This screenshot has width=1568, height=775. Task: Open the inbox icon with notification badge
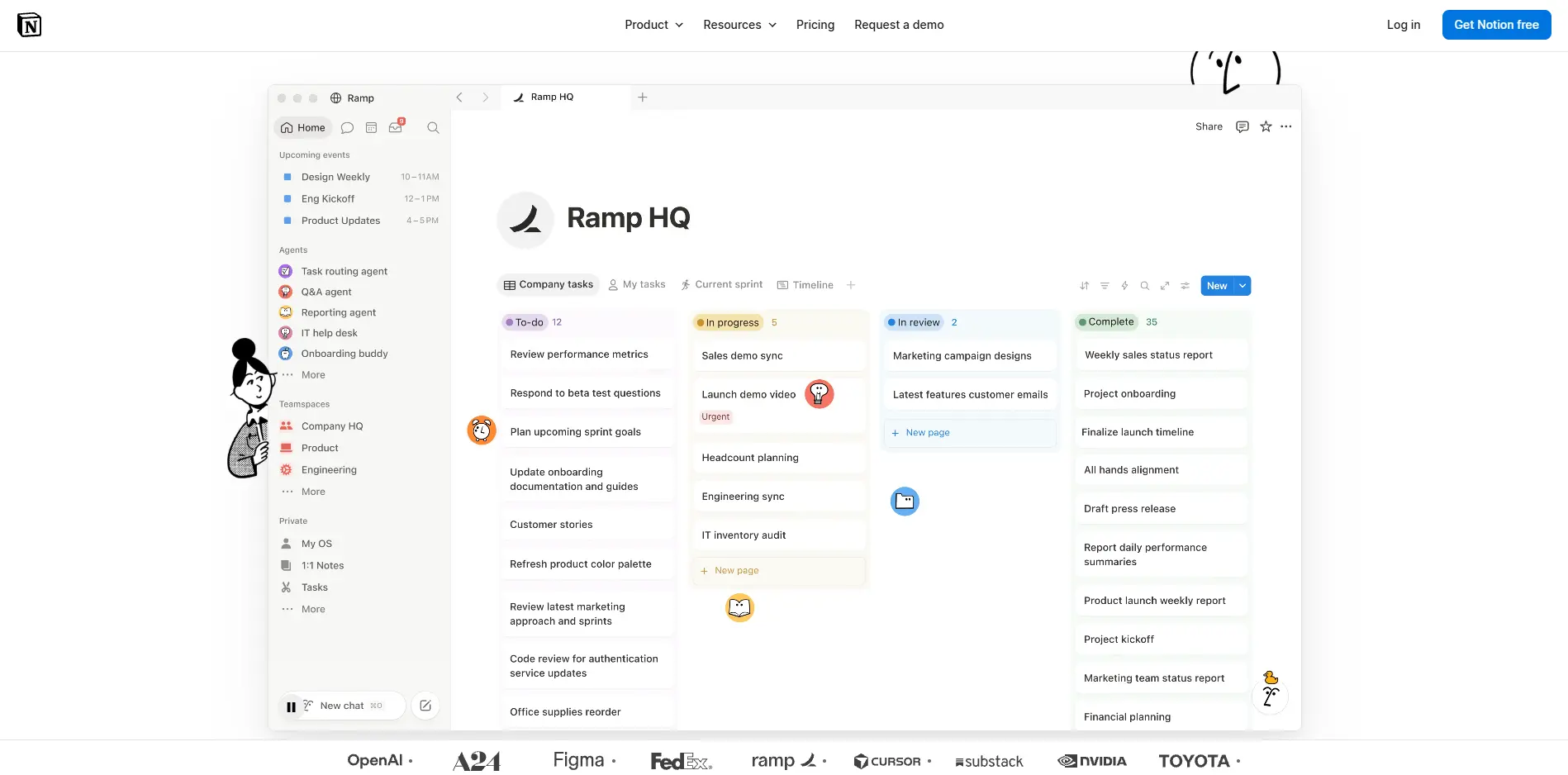tap(396, 127)
